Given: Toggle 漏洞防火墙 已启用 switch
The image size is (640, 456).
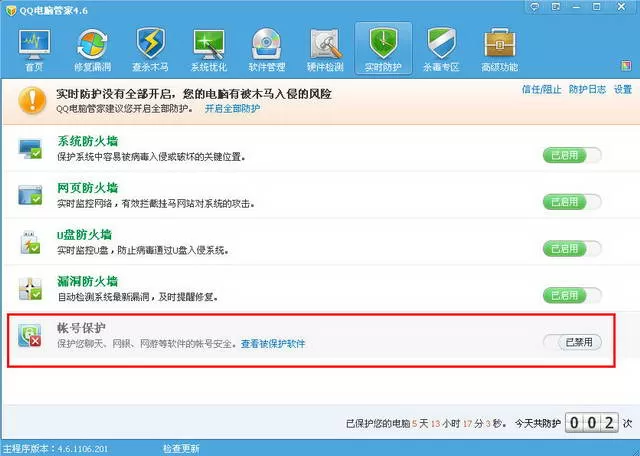Looking at the screenshot, I should pos(572,295).
